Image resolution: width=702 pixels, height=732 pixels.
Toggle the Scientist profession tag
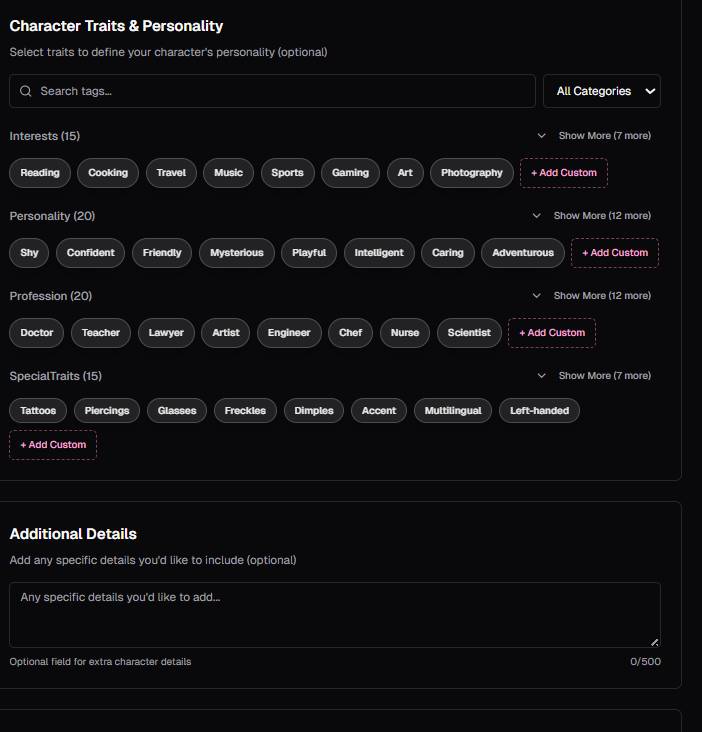469,333
